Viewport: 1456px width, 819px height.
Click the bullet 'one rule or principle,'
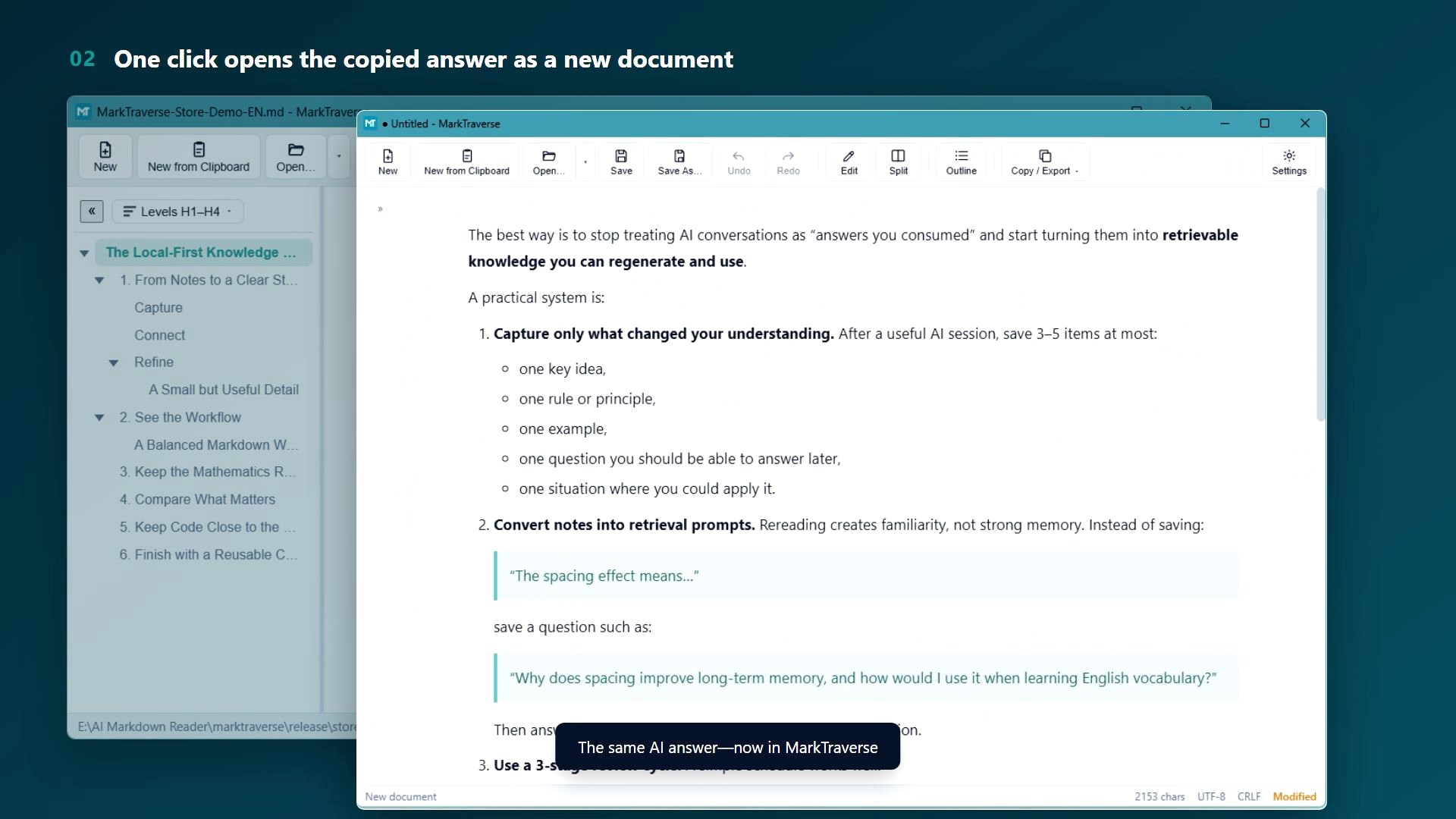[x=587, y=399]
